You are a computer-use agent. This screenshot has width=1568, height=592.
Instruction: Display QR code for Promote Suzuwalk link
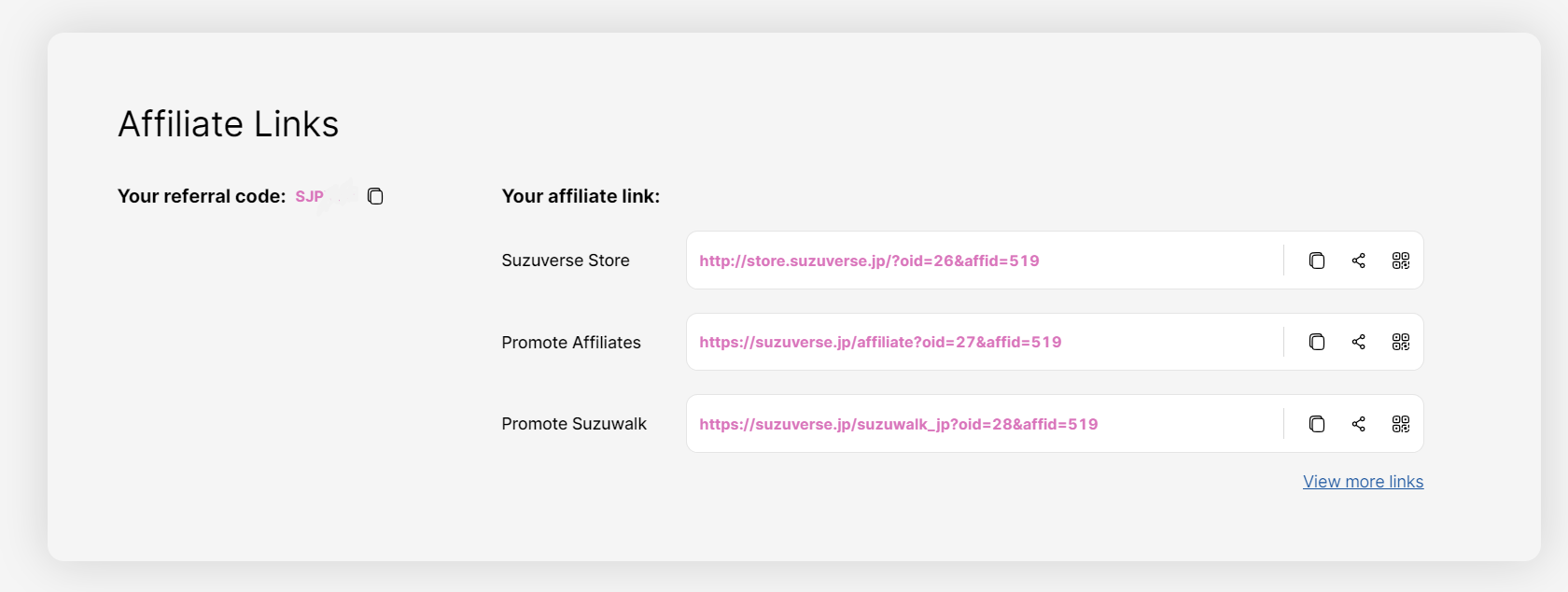coord(1401,424)
